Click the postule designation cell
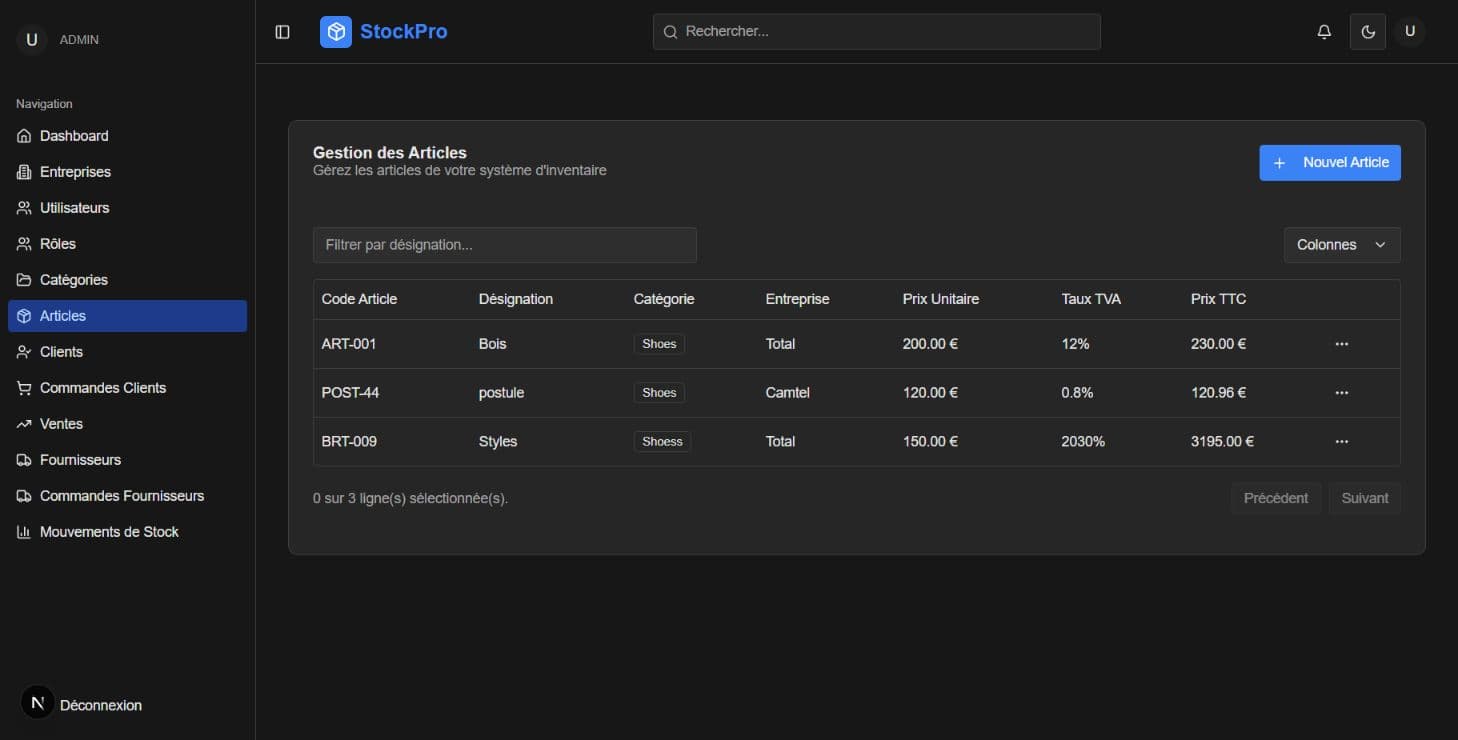Viewport: 1458px width, 740px height. point(502,393)
